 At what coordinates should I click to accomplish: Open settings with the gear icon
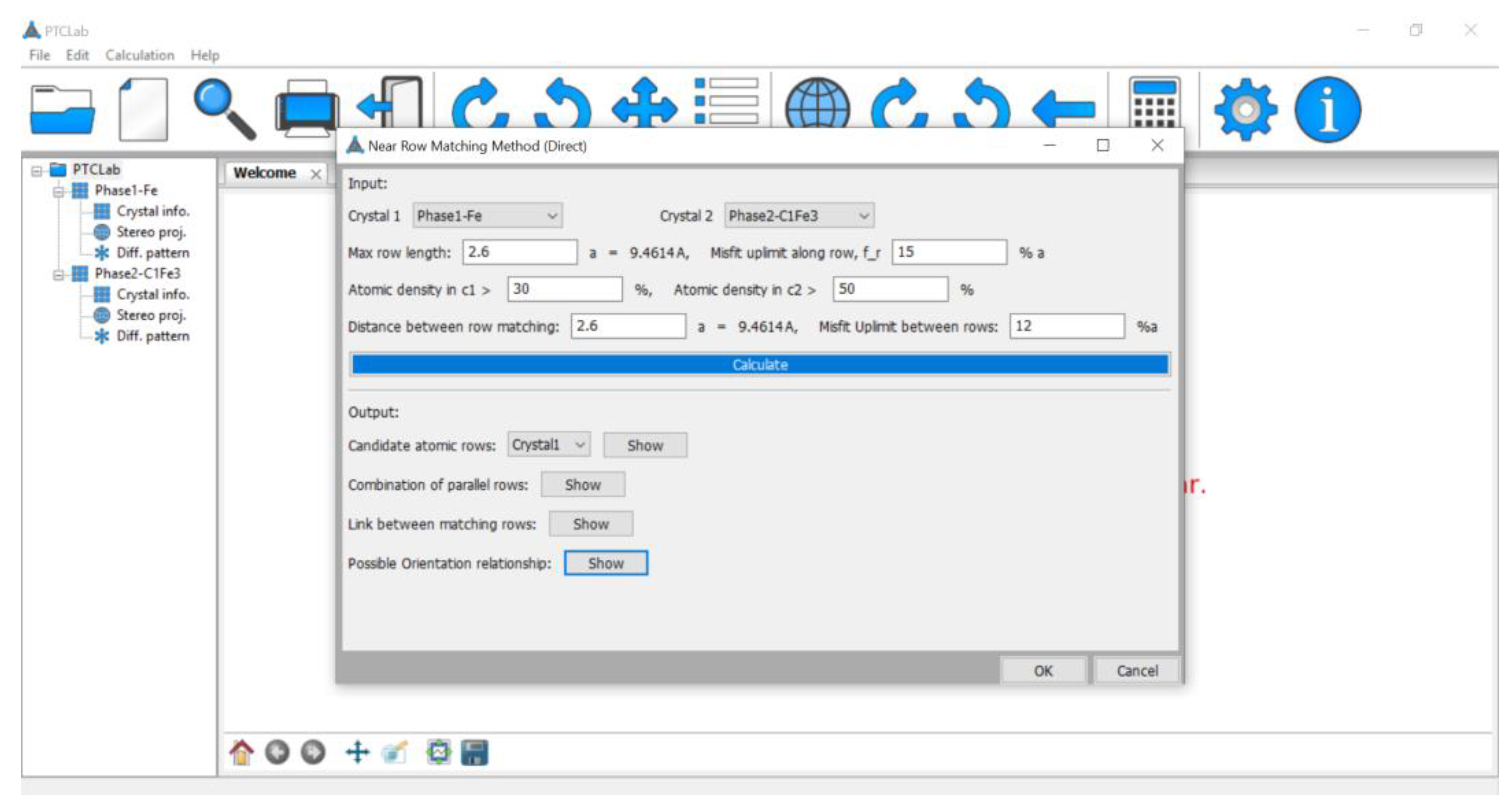(x=1245, y=110)
